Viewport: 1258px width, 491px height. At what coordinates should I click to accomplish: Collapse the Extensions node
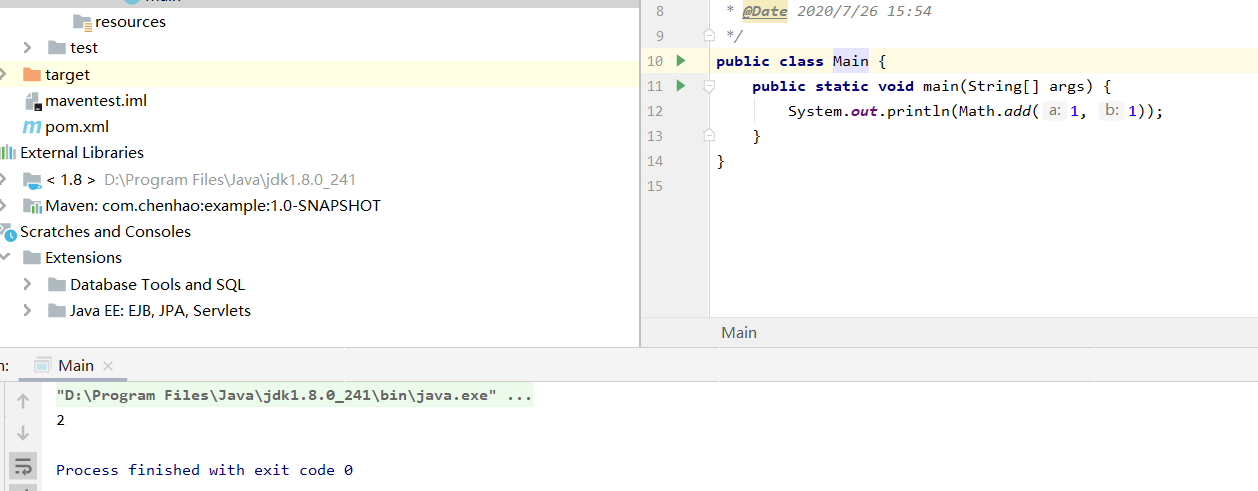coord(4,258)
